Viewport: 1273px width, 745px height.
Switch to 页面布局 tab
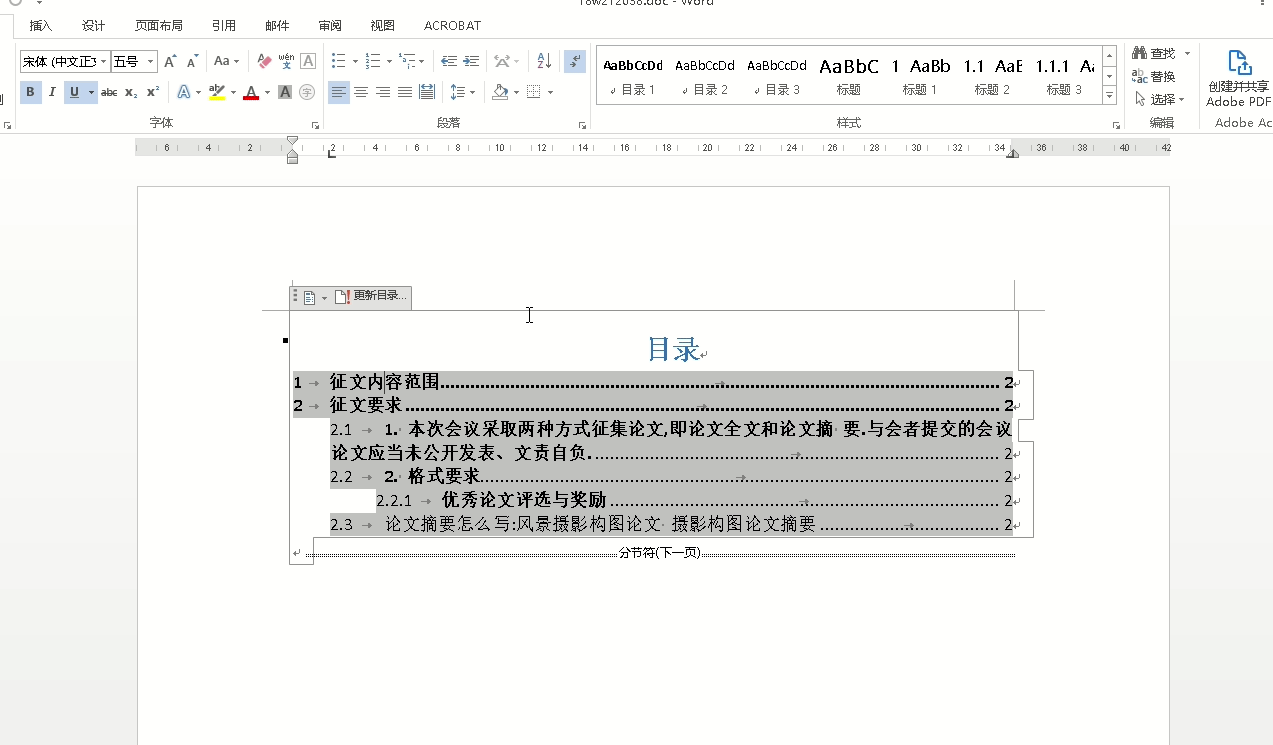159,26
